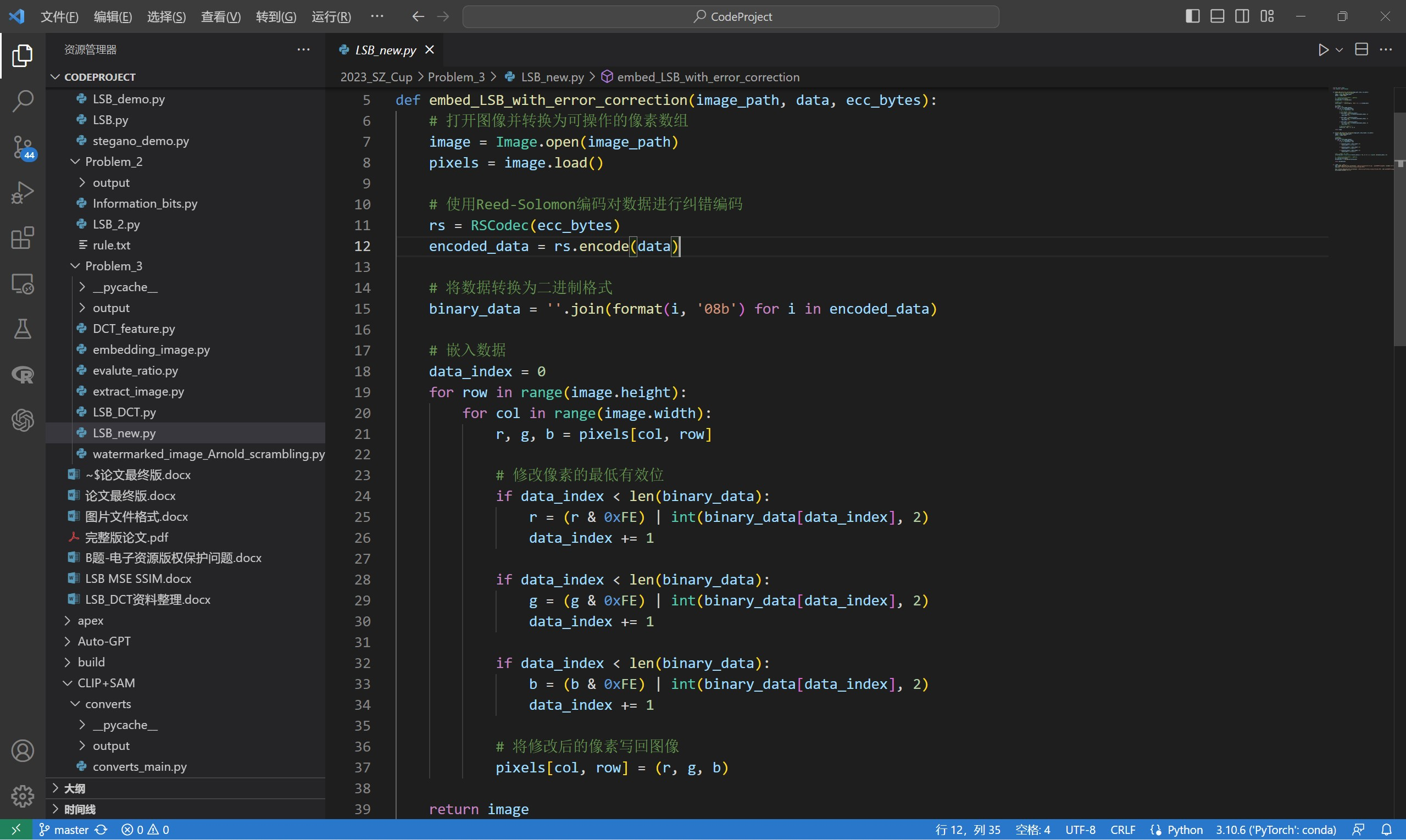Viewport: 1406px width, 840px height.
Task: Open the Extensions view
Action: (x=23, y=238)
